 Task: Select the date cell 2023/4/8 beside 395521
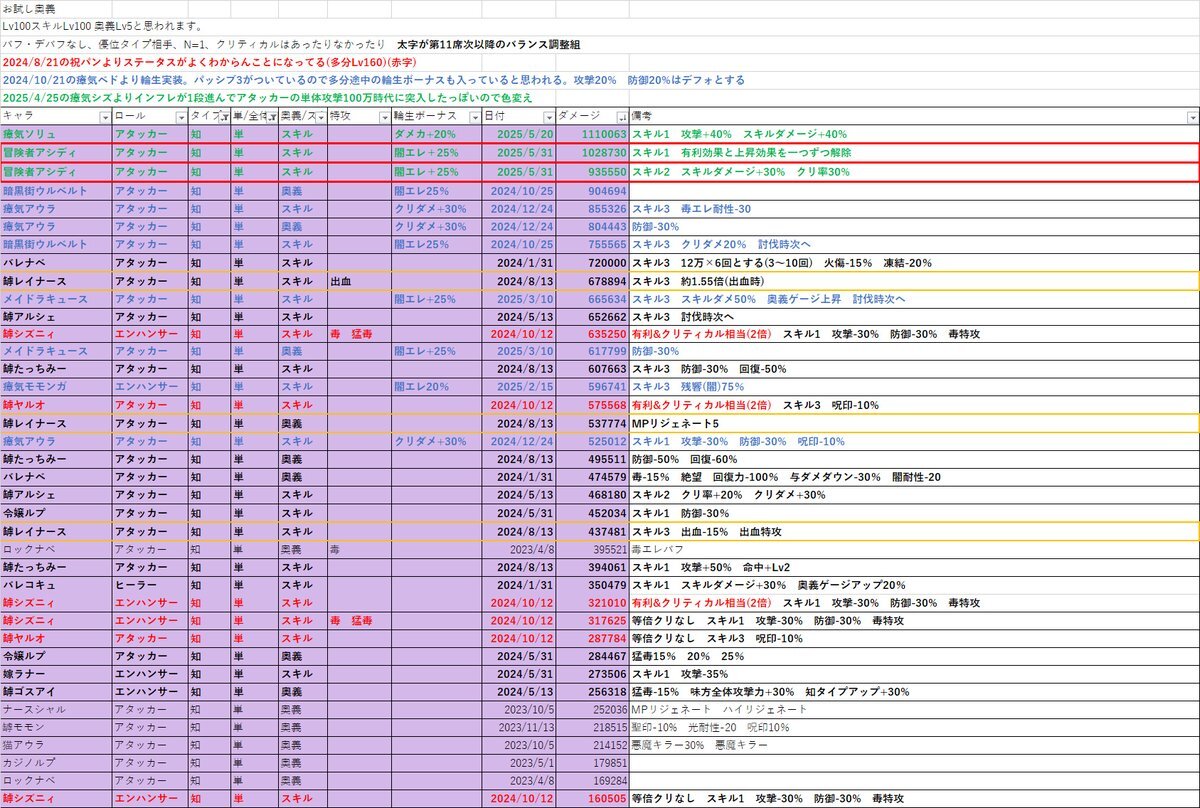518,550
